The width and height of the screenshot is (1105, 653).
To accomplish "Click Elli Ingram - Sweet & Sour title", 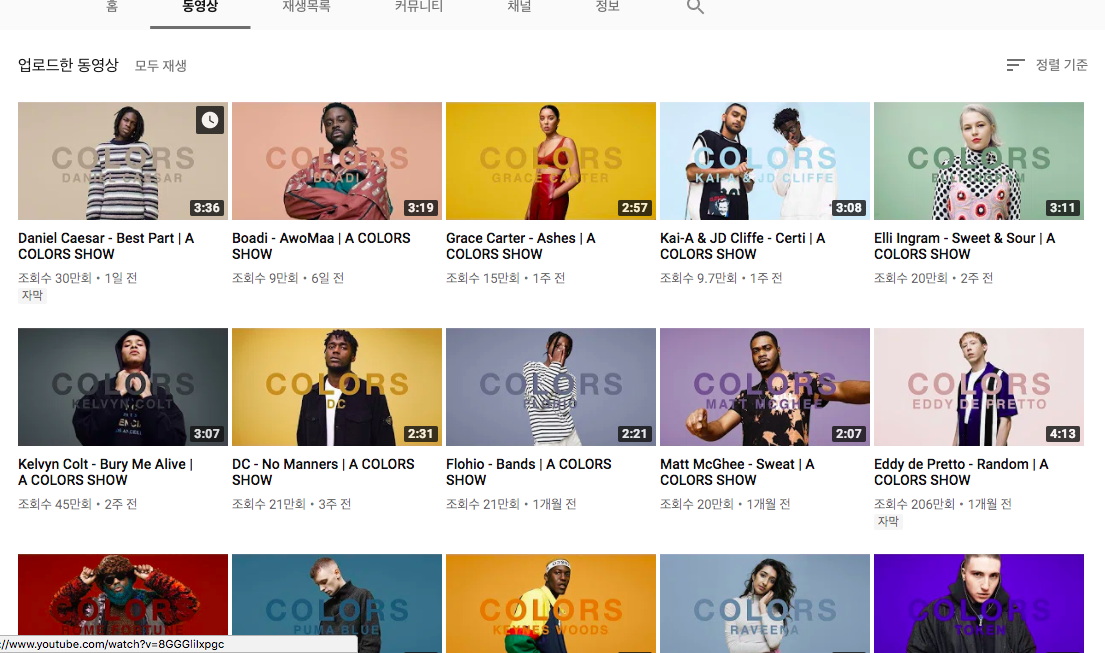I will click(965, 246).
